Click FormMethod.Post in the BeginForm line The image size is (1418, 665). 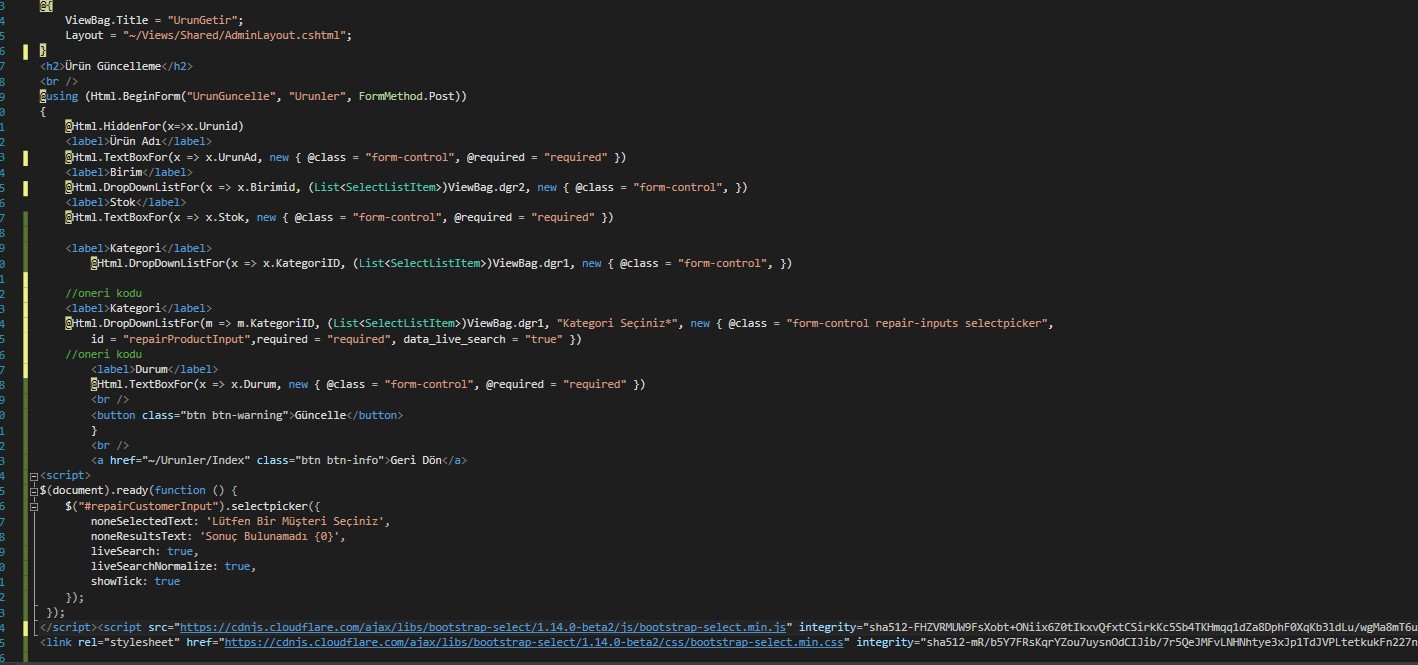pyautogui.click(x=406, y=96)
